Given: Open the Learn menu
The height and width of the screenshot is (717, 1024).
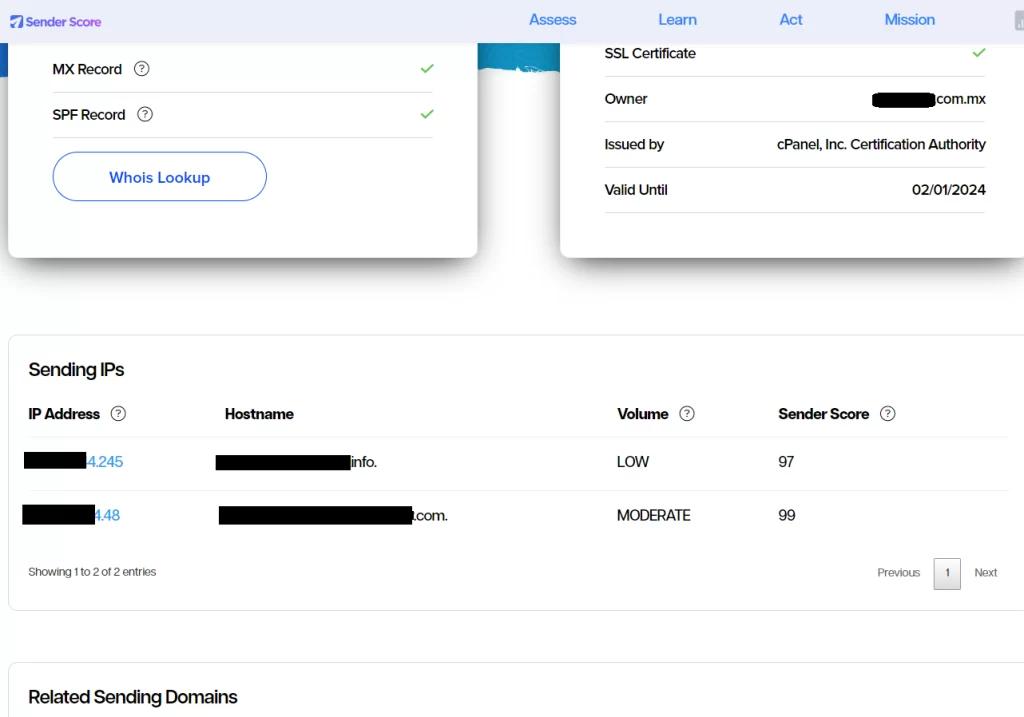Looking at the screenshot, I should click(x=677, y=20).
